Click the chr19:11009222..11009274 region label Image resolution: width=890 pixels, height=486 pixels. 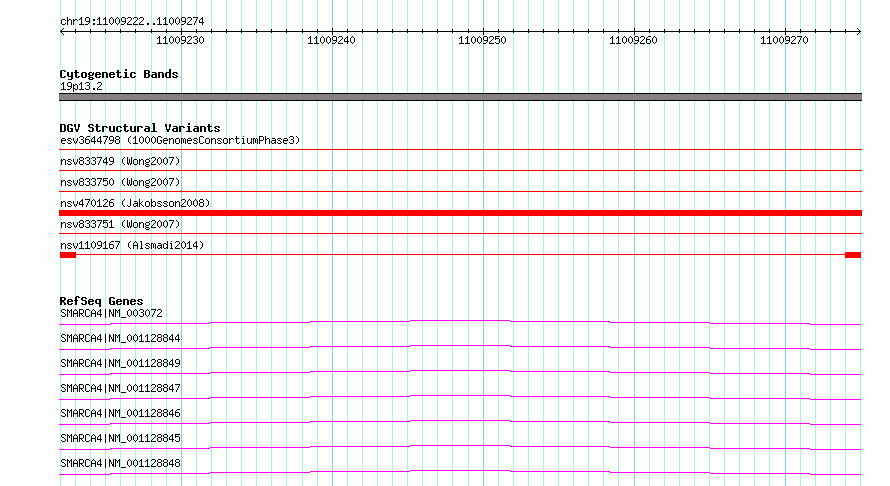132,22
